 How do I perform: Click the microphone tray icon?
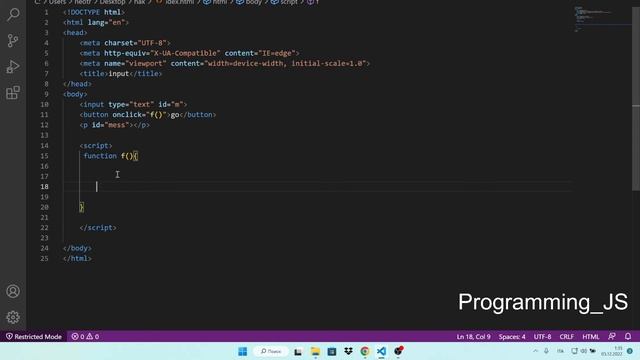pos(546,351)
